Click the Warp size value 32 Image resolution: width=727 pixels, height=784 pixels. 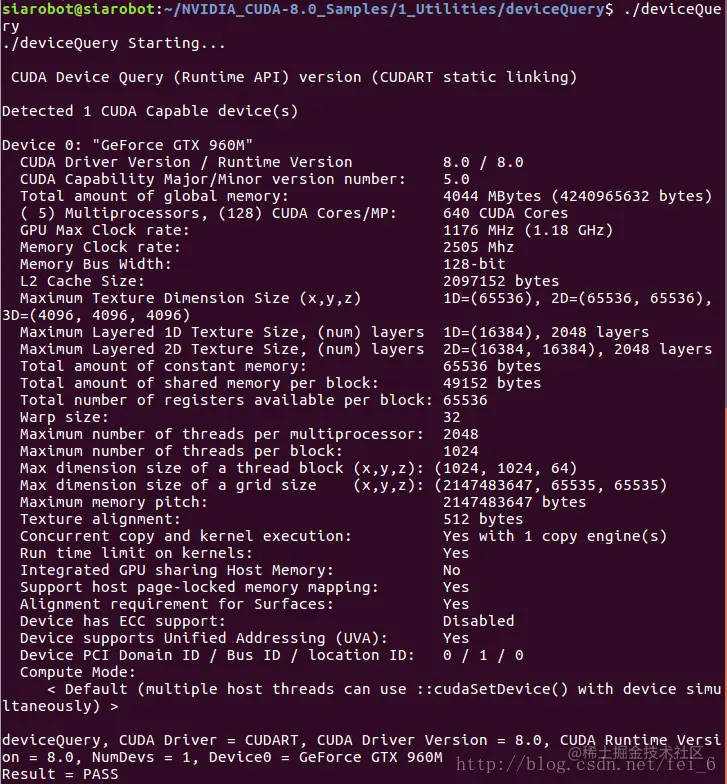(452, 417)
